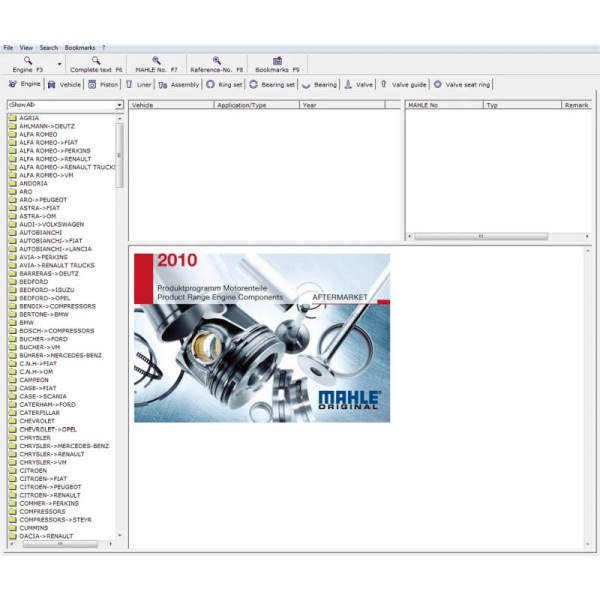This screenshot has height=600, width=600.
Task: Select the Piston category tab
Action: [x=103, y=85]
